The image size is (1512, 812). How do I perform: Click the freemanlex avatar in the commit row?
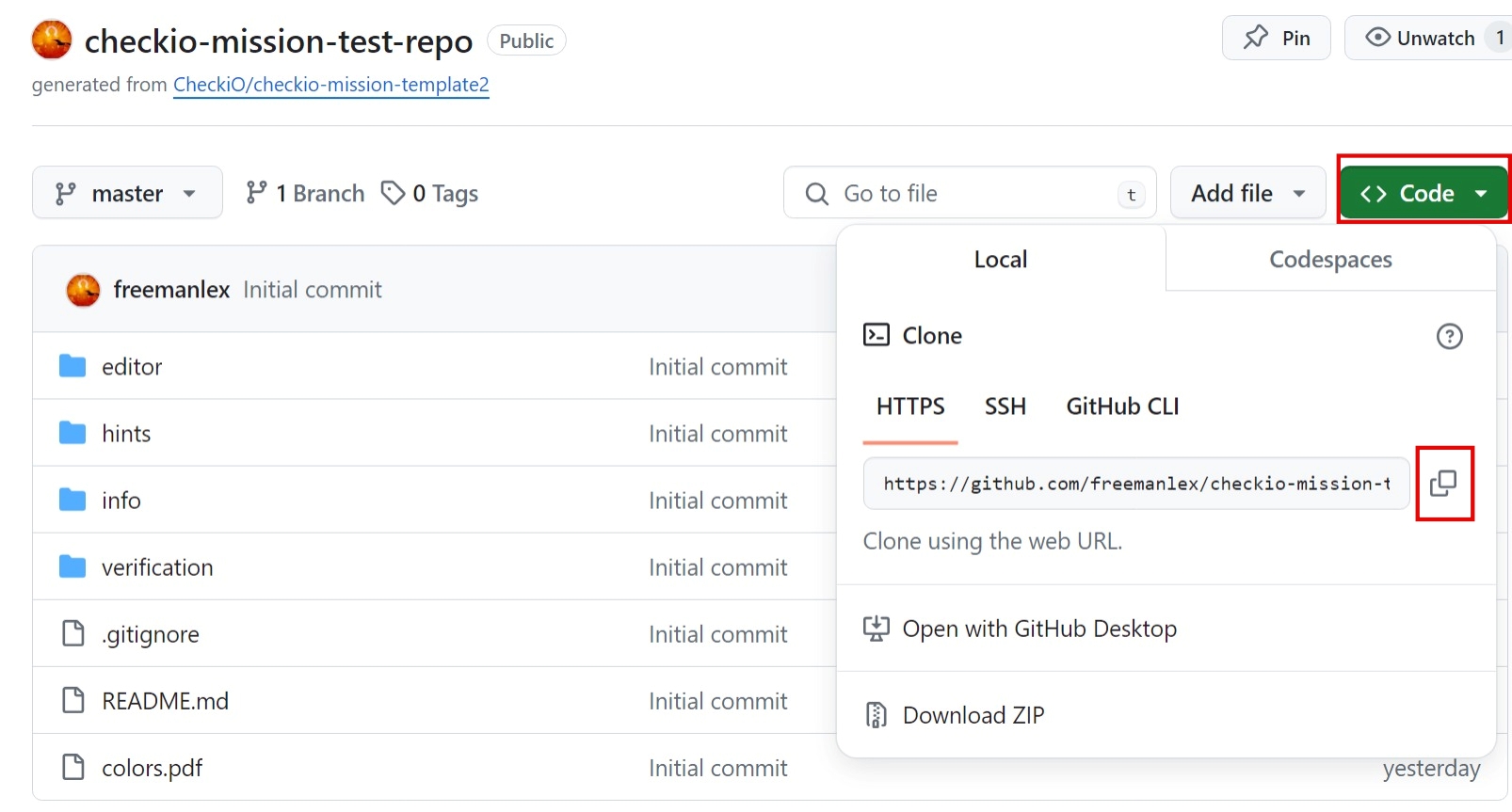coord(83,290)
